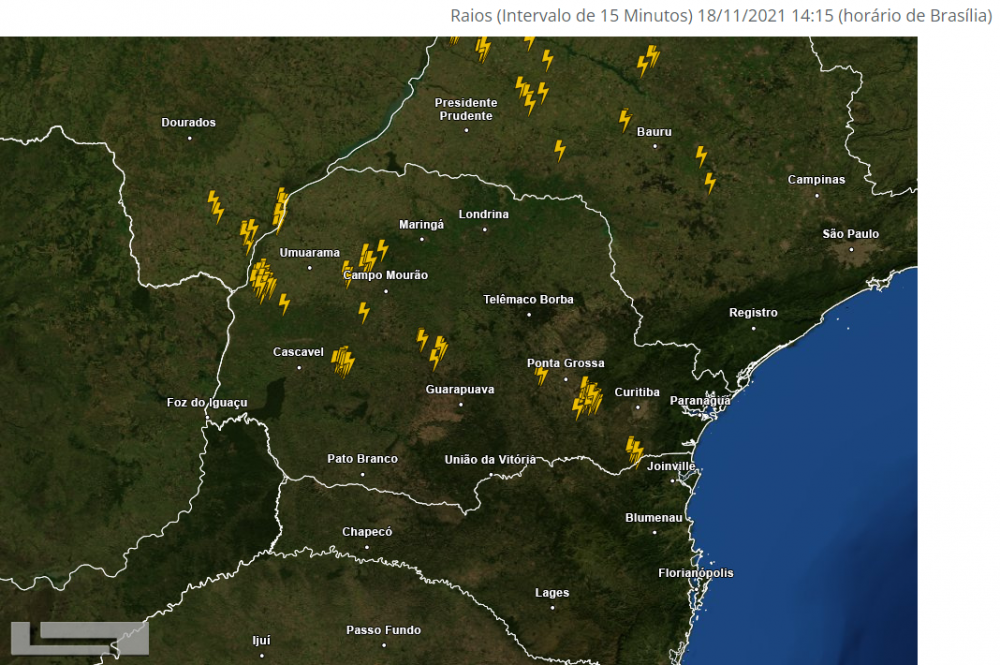Click the lightning cluster east of Cascavel
The height and width of the screenshot is (665, 1000).
[x=343, y=362]
